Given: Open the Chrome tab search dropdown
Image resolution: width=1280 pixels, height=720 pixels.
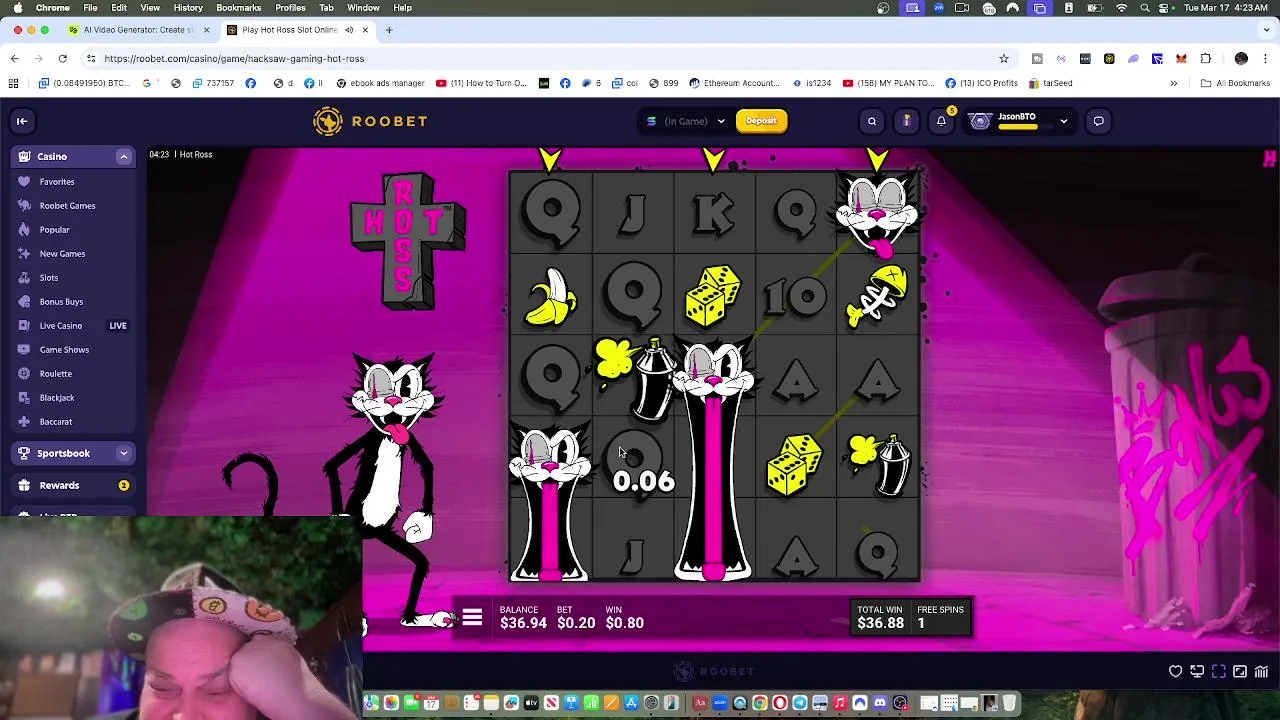Looking at the screenshot, I should pos(1266,30).
